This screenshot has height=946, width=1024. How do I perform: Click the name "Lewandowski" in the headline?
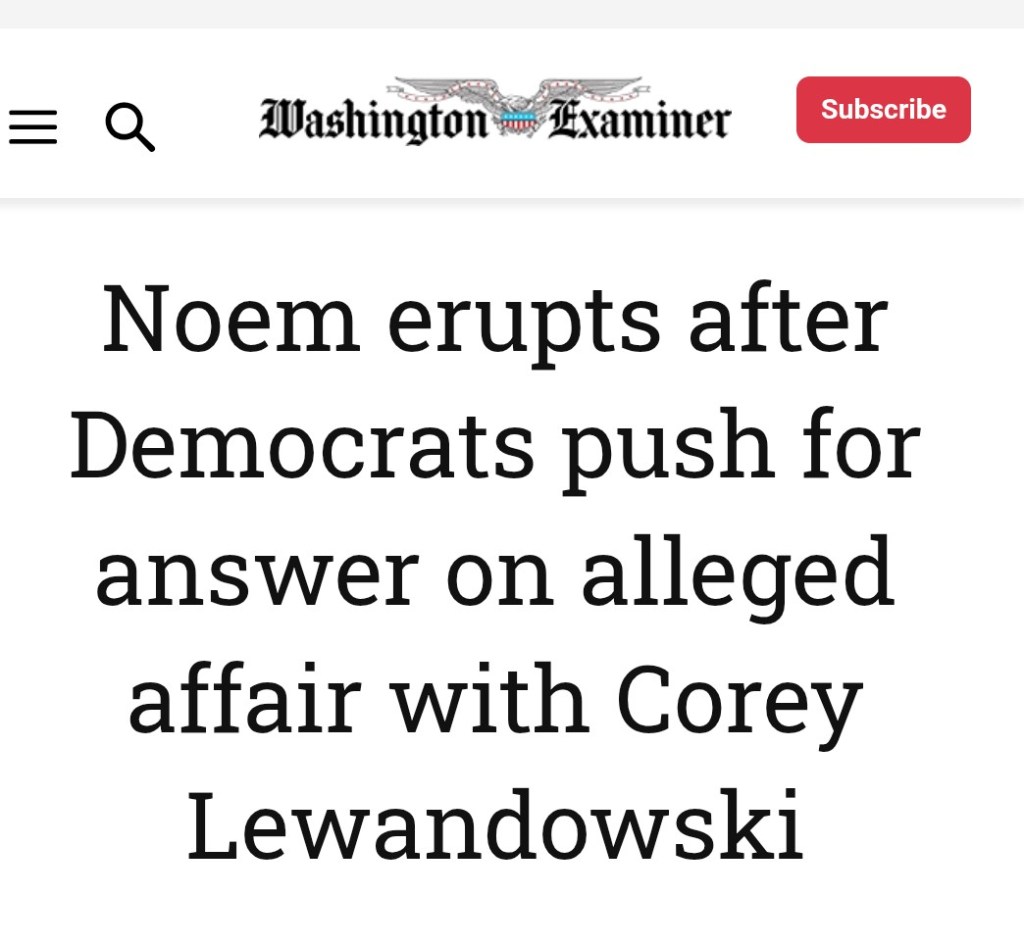pyautogui.click(x=495, y=826)
